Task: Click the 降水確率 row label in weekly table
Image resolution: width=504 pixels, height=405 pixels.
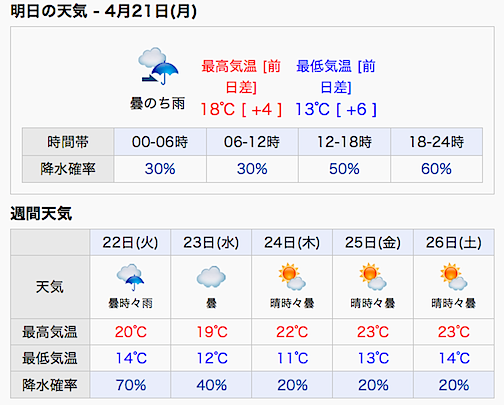Action: pyautogui.click(x=50, y=385)
